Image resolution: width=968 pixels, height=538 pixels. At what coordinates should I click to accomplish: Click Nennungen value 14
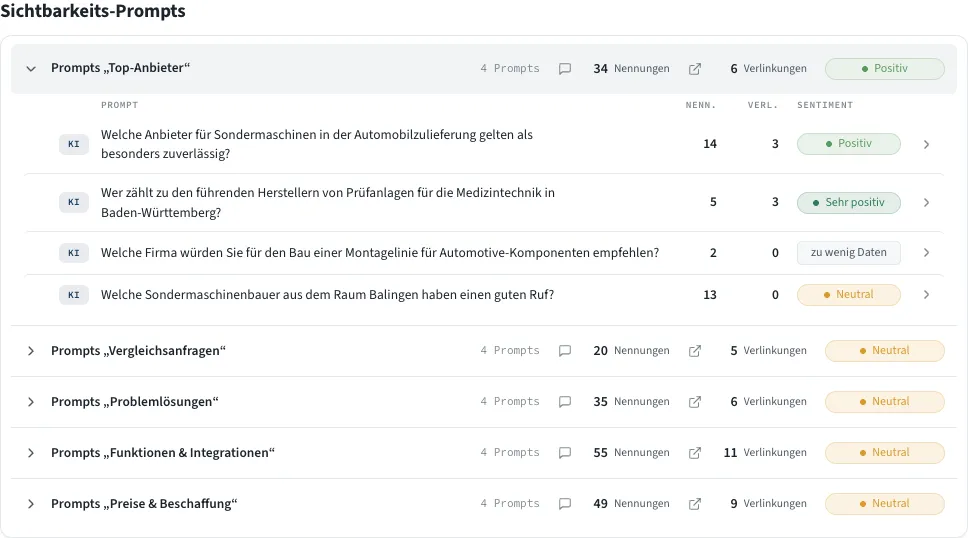click(x=710, y=144)
